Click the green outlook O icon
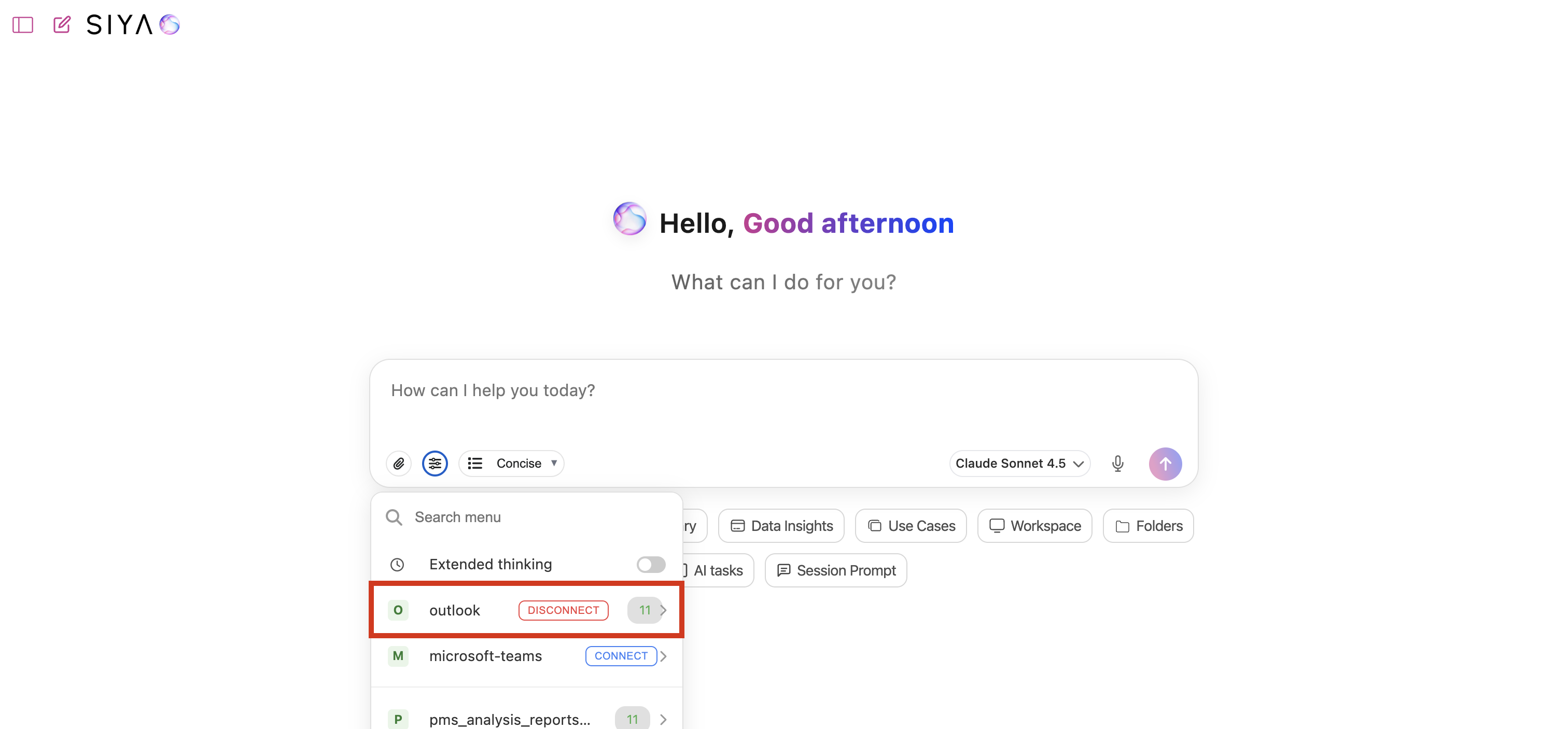Viewport: 1568px width, 729px height. click(x=398, y=610)
